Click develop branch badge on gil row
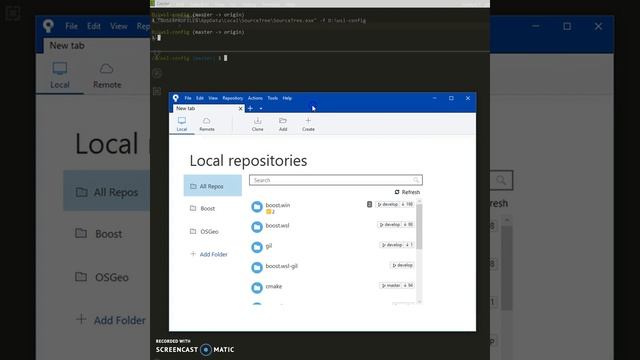640x360 pixels. [392, 245]
